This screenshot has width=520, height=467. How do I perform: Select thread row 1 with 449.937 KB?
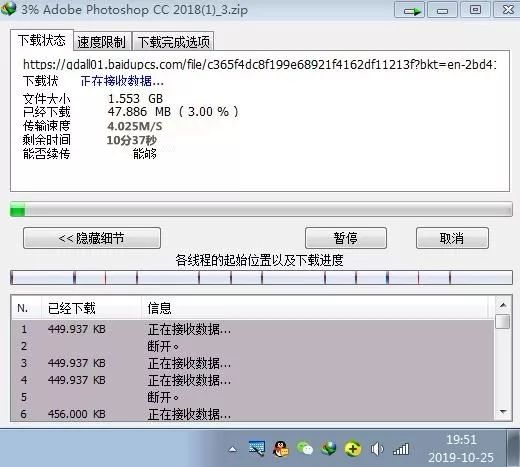(253, 329)
